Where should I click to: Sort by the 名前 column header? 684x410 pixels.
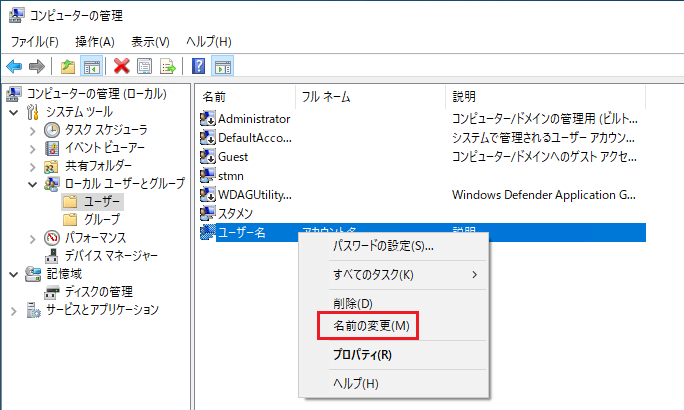click(245, 97)
